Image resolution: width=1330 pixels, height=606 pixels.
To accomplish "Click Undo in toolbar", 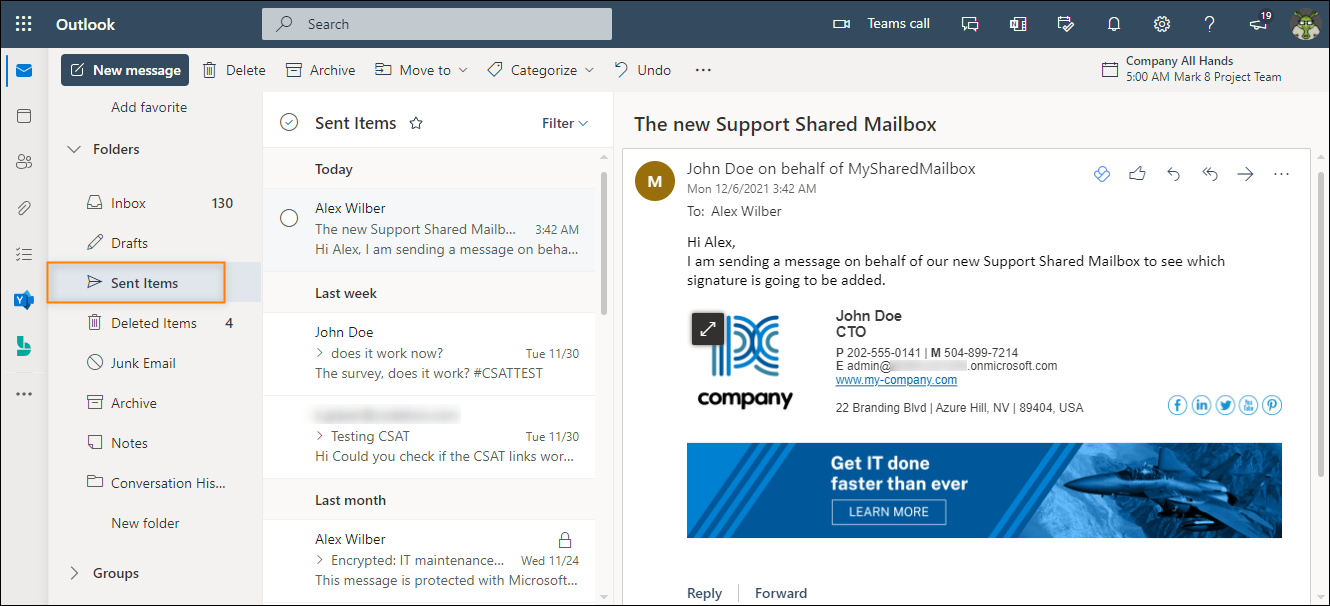I will pyautogui.click(x=642, y=70).
